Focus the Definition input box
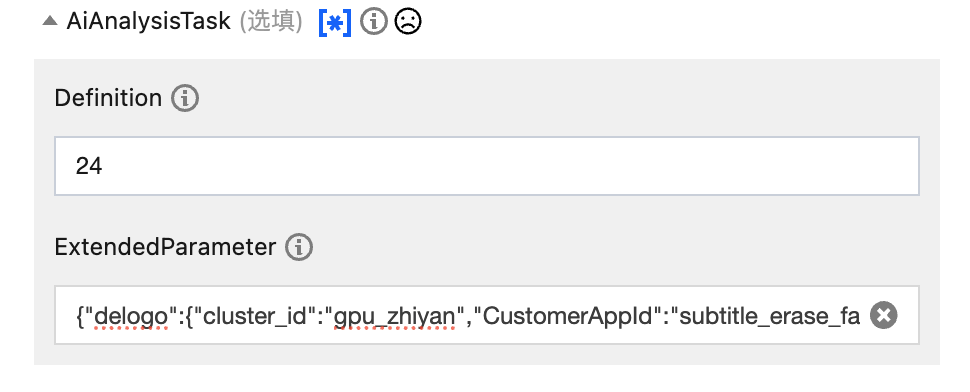 click(x=487, y=166)
